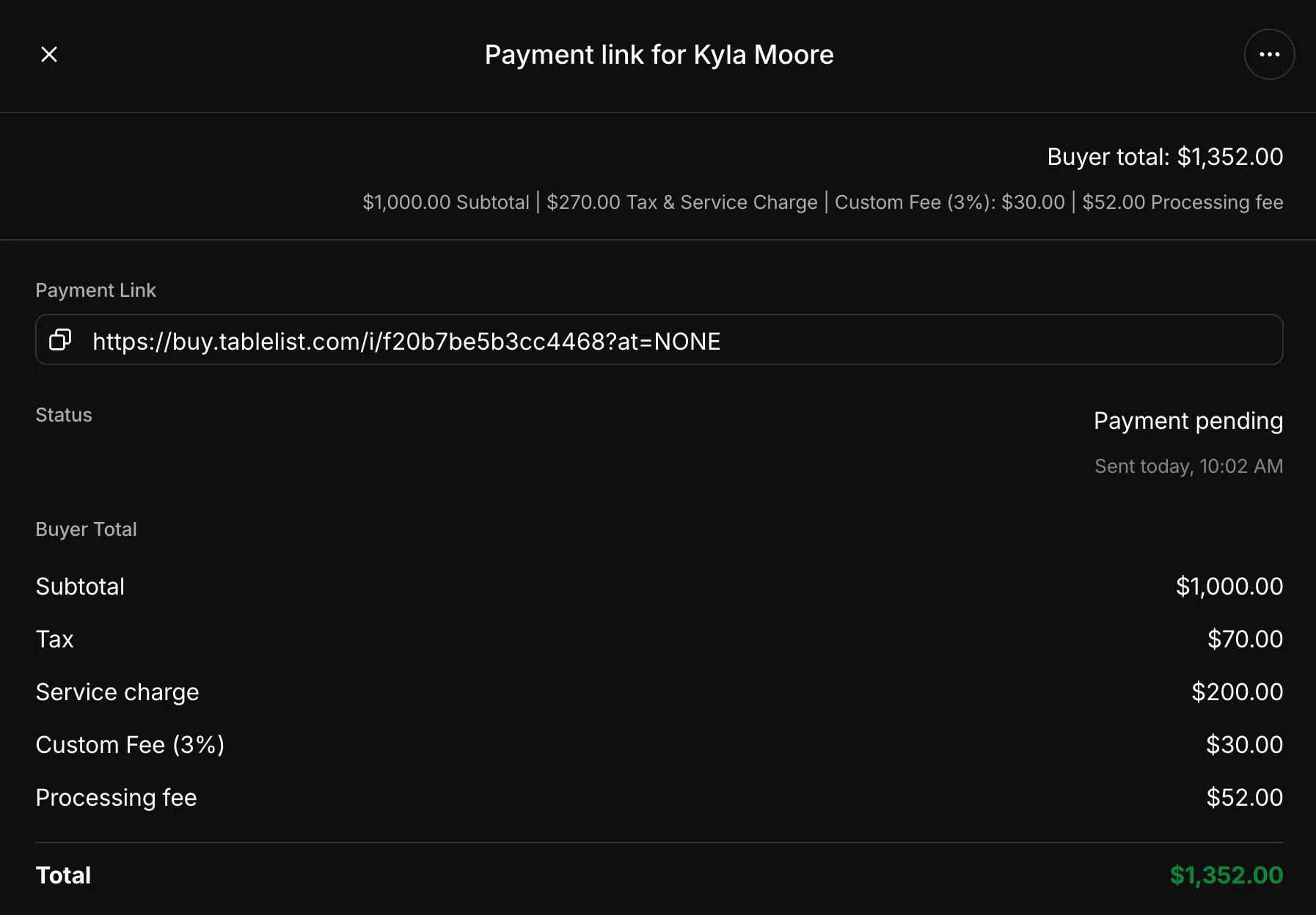Image resolution: width=1316 pixels, height=915 pixels.
Task: Click the Subtotal row label
Action: pos(80,587)
